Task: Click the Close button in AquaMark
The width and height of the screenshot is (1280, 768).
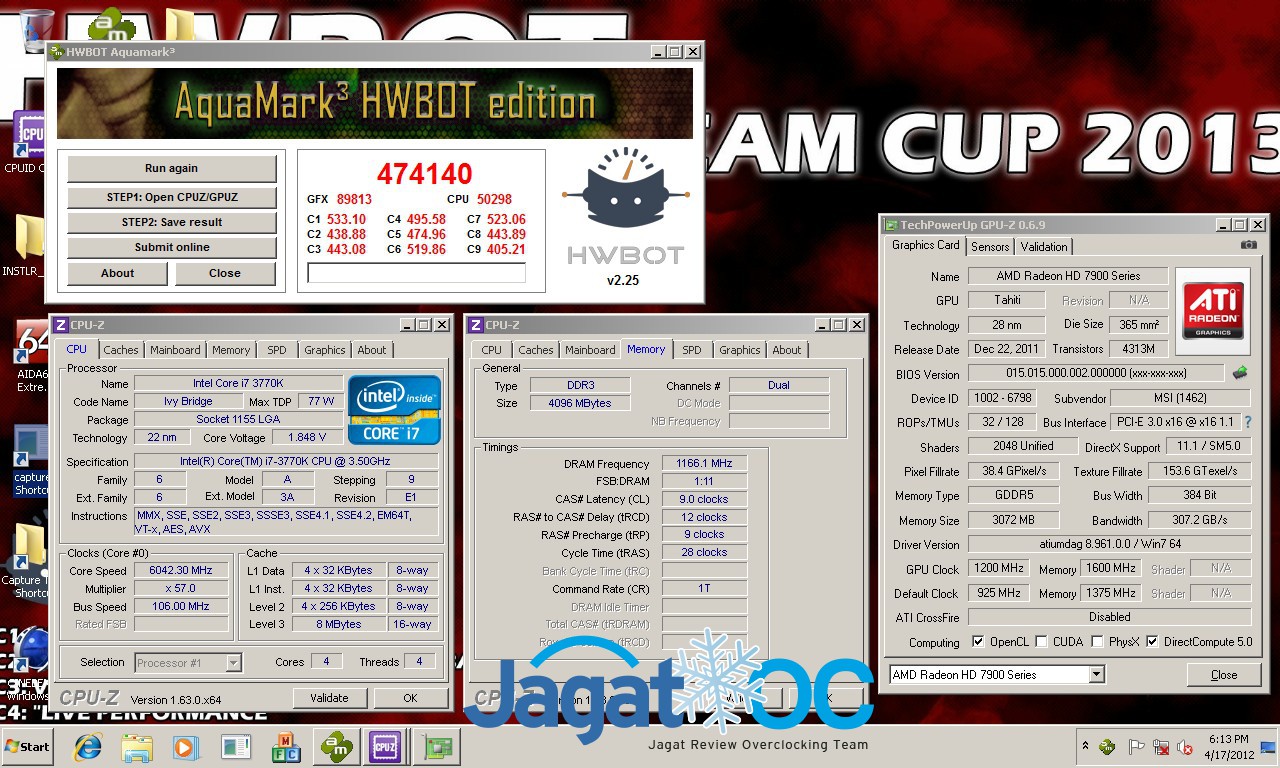Action: pos(225,273)
